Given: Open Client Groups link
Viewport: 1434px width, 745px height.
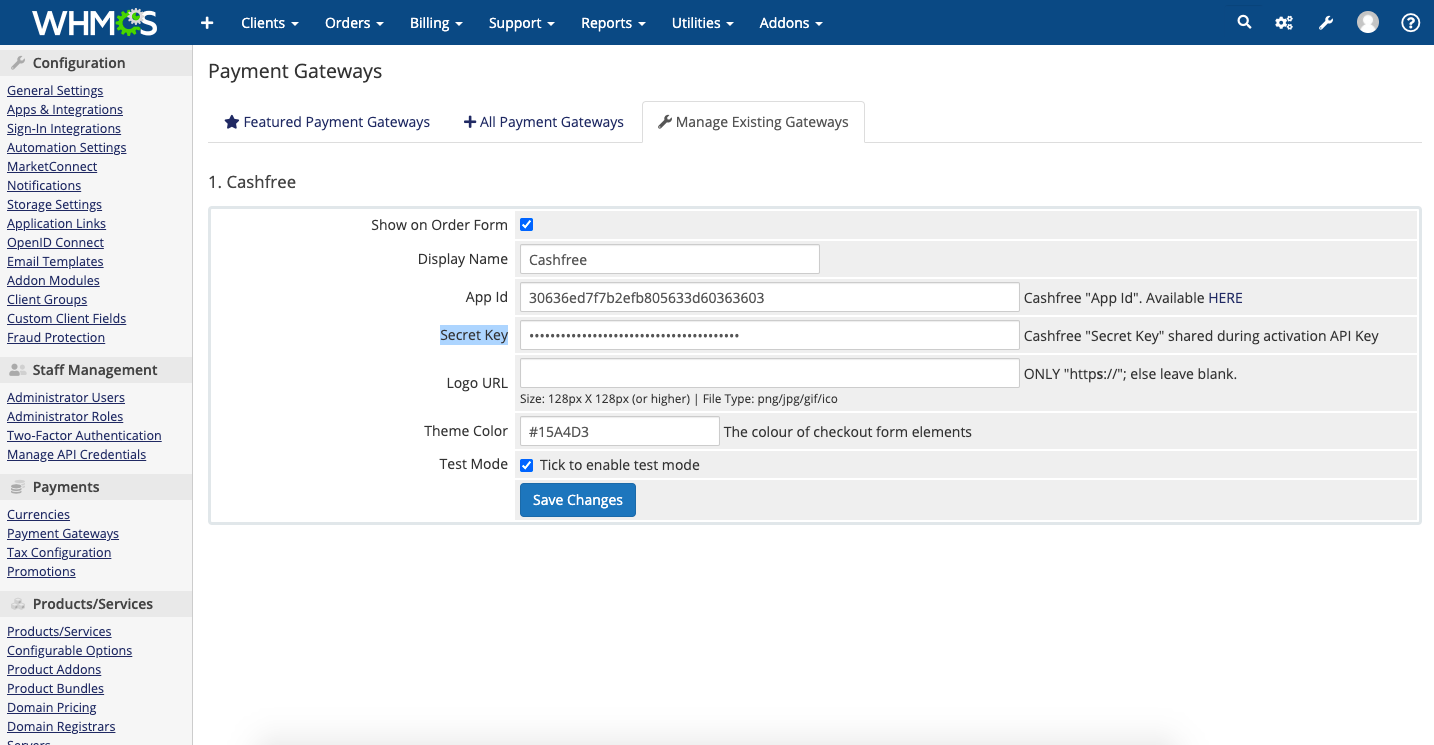Looking at the screenshot, I should (47, 300).
